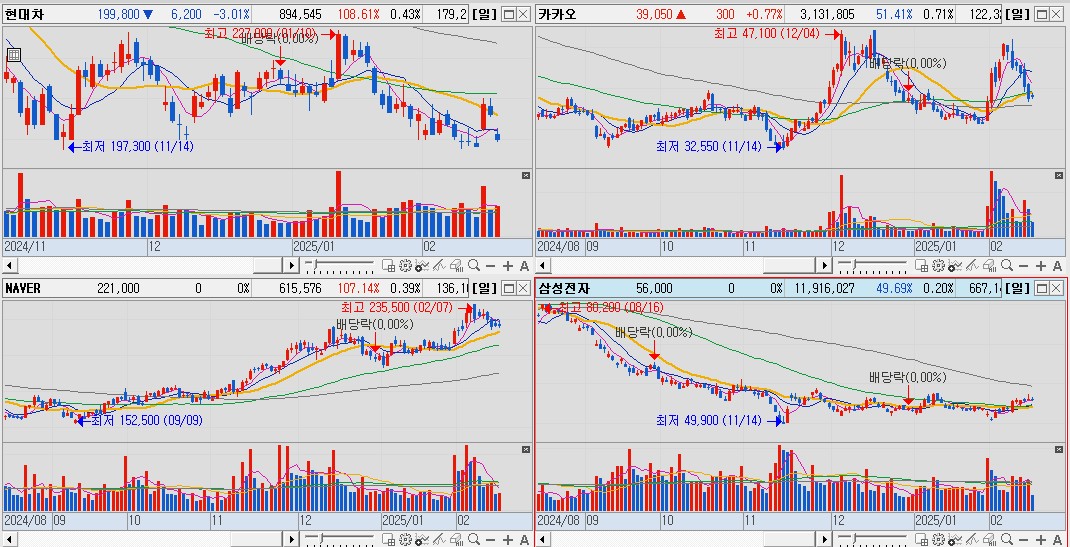Close the volume pane in 카카오 chart

click(x=1059, y=175)
